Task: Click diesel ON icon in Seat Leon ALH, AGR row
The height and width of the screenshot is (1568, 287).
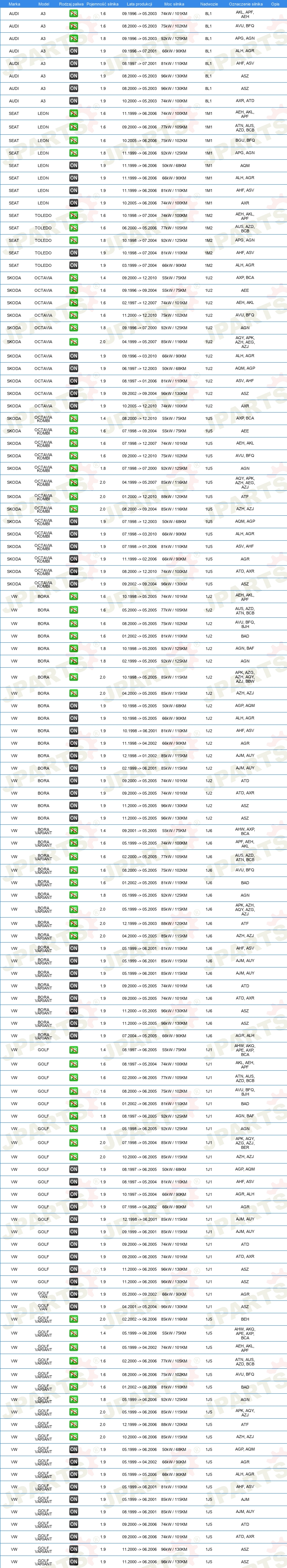Action: pyautogui.click(x=73, y=178)
